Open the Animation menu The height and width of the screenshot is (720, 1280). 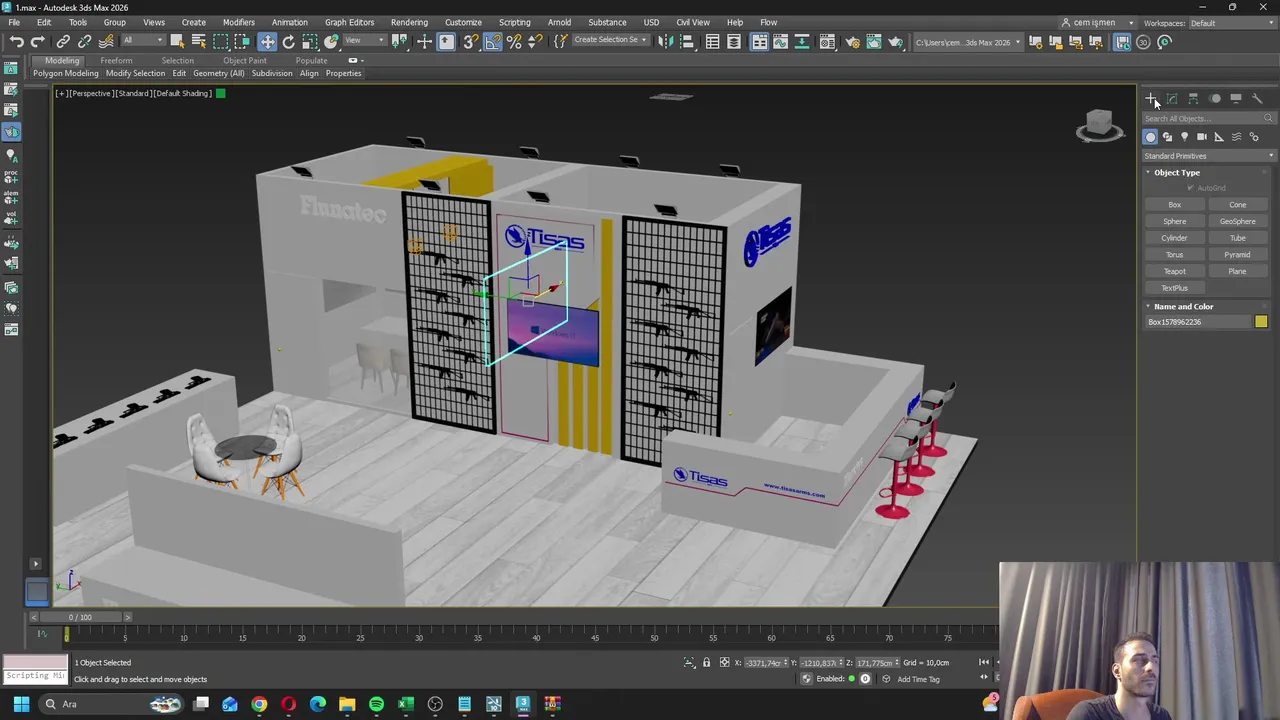tap(289, 22)
